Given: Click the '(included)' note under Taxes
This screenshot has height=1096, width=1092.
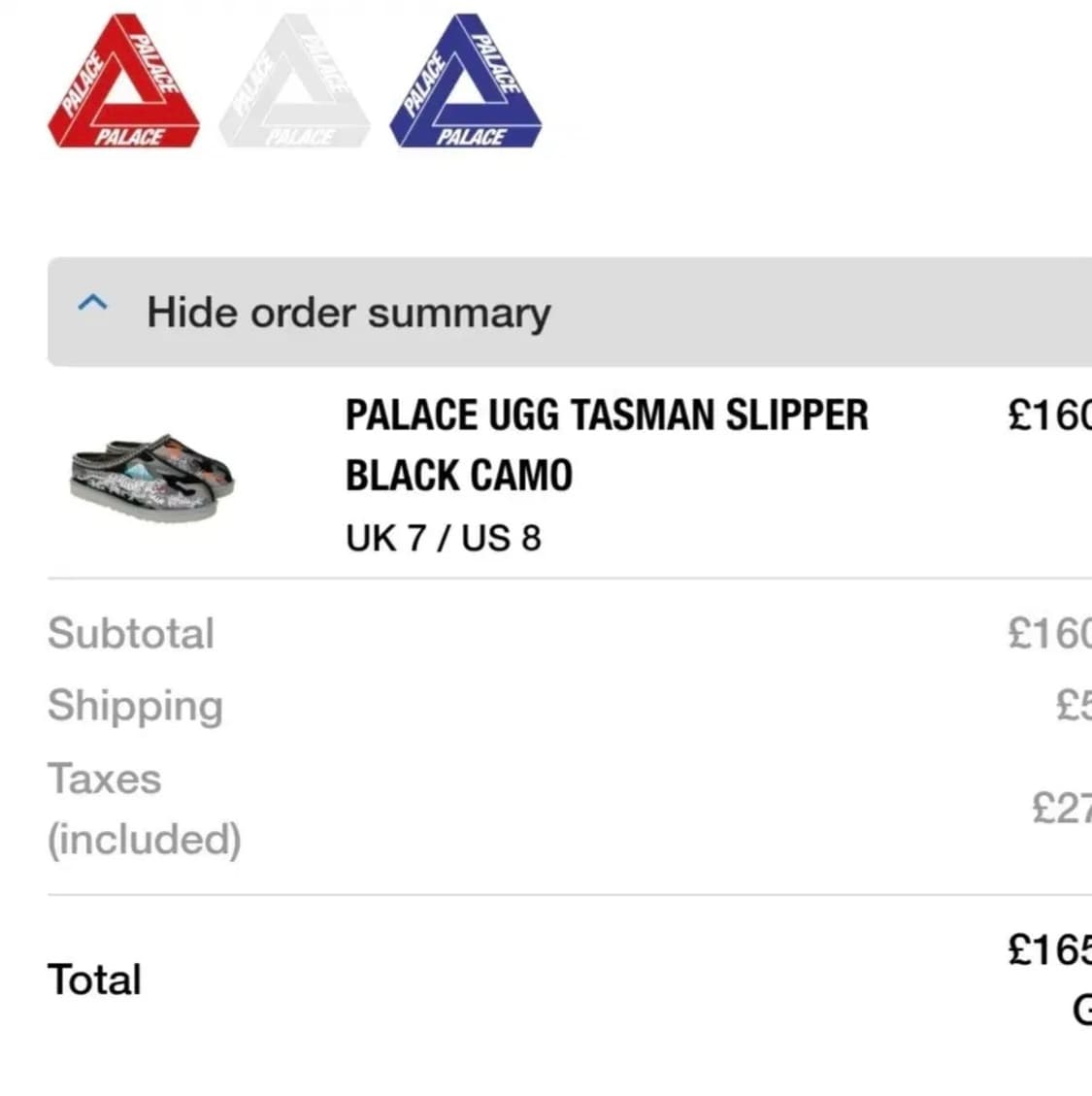Looking at the screenshot, I should click(x=145, y=839).
